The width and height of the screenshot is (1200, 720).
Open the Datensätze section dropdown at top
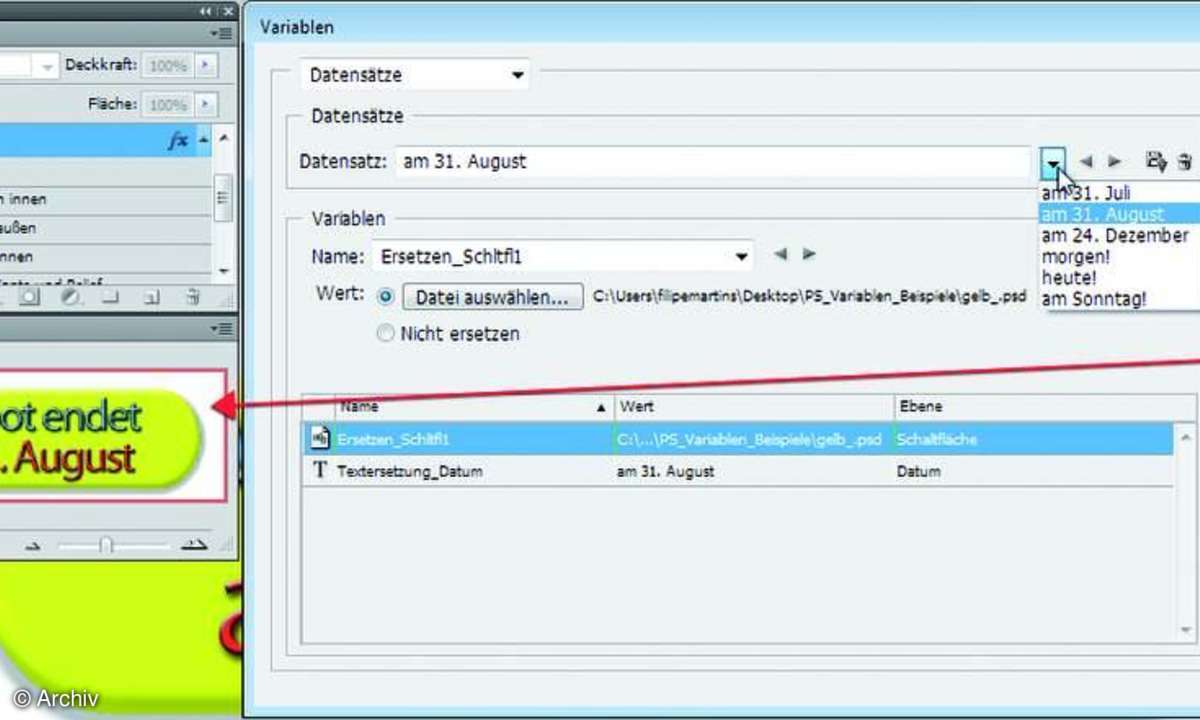415,75
